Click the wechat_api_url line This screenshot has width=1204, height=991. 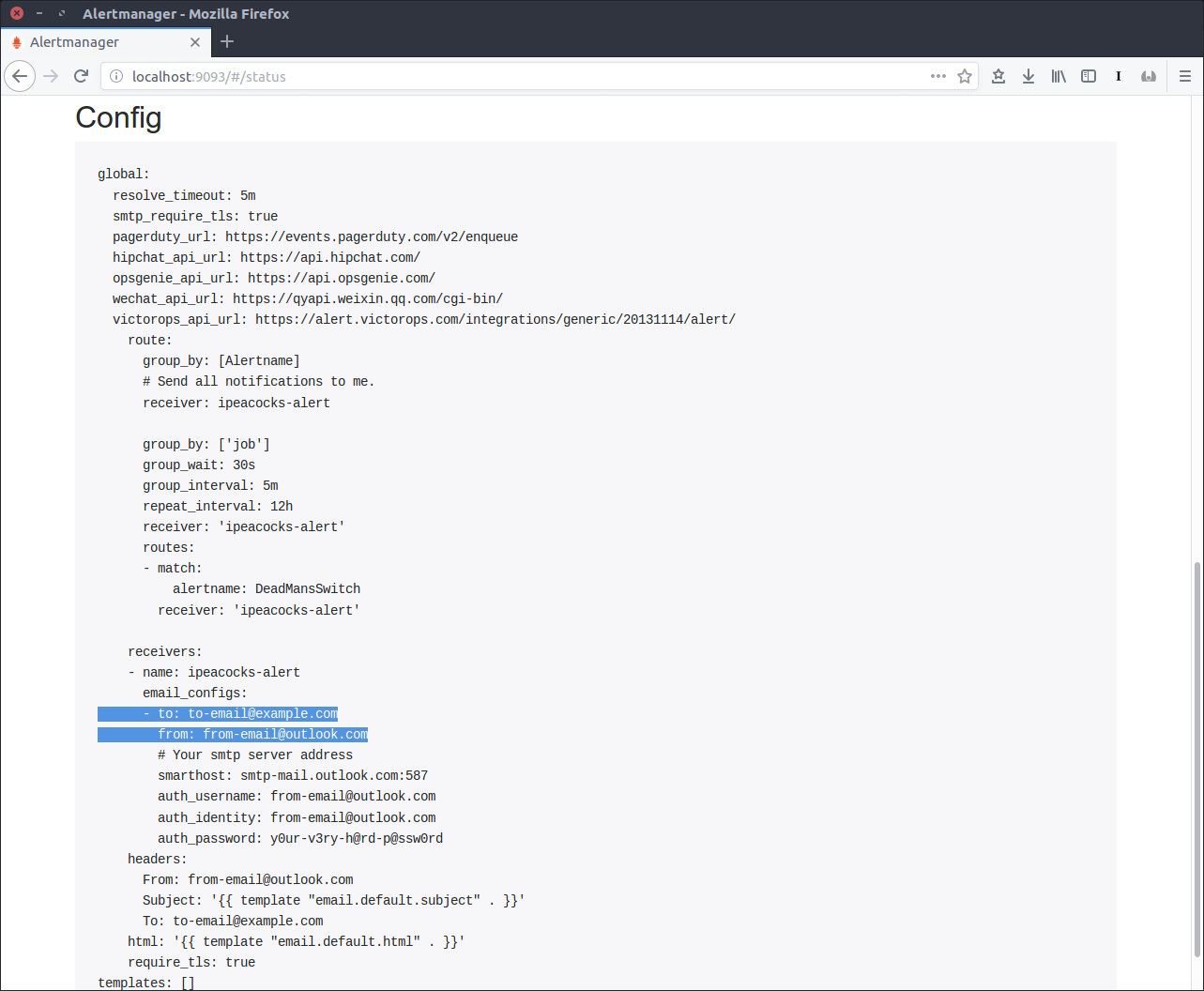(x=308, y=298)
